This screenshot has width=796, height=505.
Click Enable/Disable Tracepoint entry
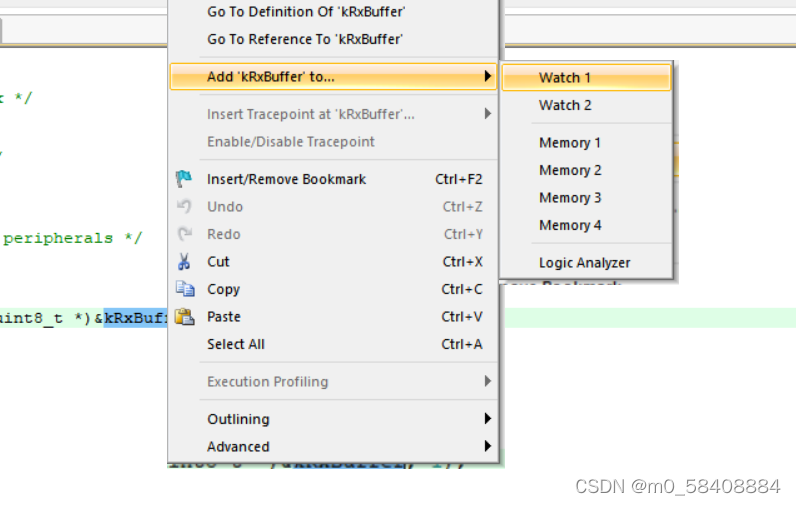pos(333,142)
